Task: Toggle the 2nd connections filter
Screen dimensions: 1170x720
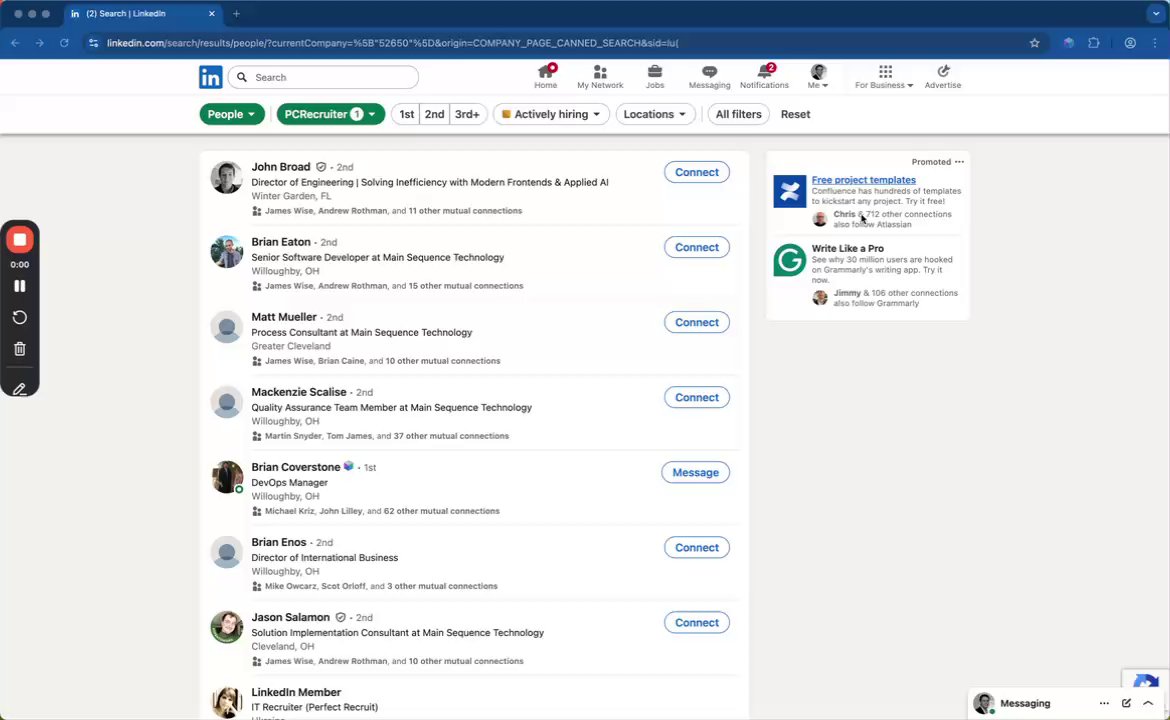Action: click(434, 114)
